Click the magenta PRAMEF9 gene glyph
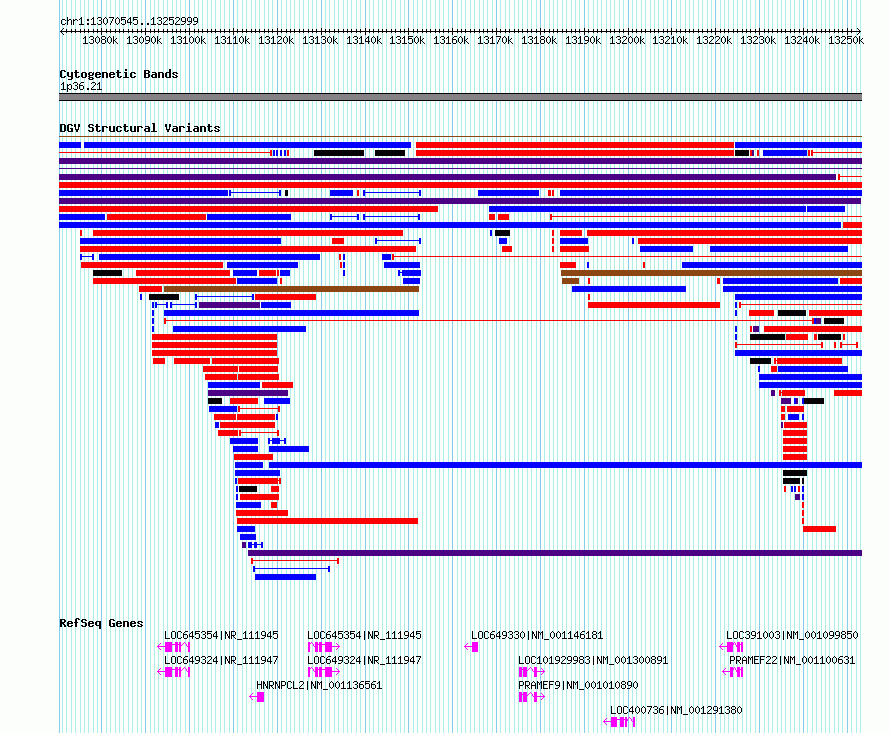This screenshot has height=733, width=890. tap(531, 697)
